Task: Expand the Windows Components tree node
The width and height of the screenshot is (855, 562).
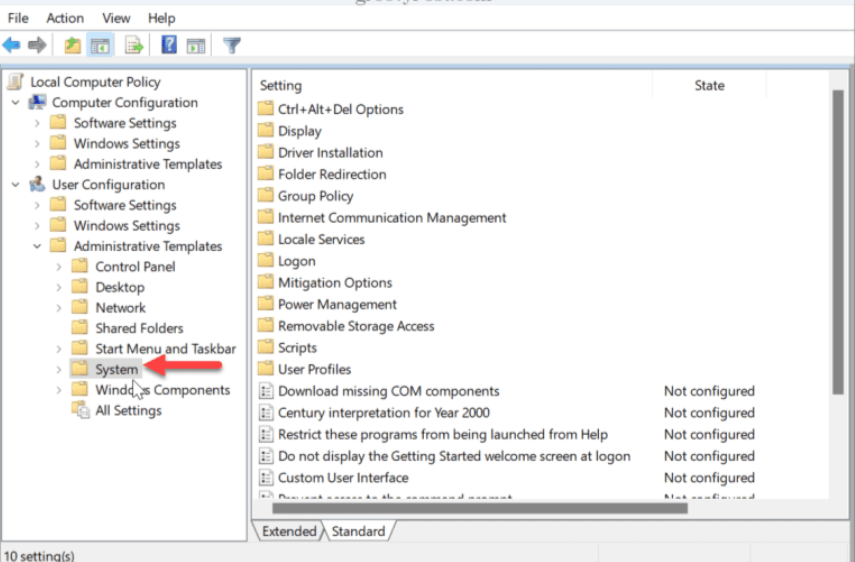Action: 59,390
